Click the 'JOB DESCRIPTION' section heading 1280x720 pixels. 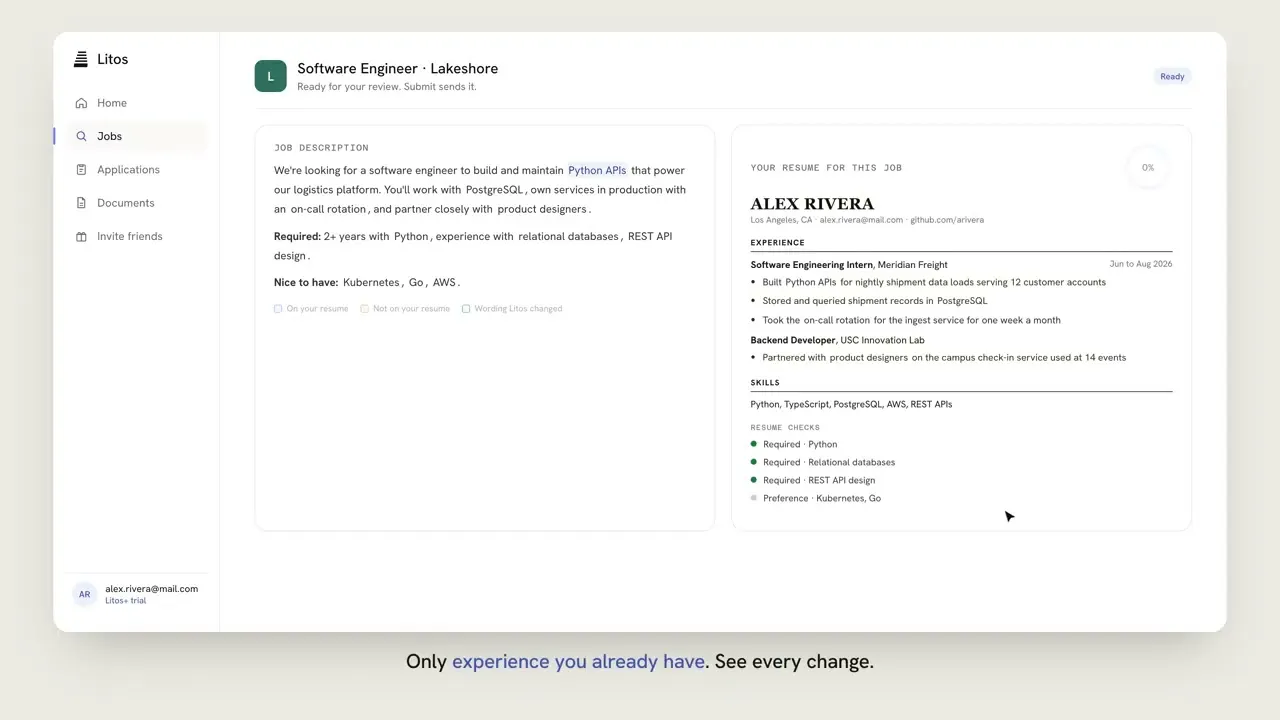click(x=321, y=148)
